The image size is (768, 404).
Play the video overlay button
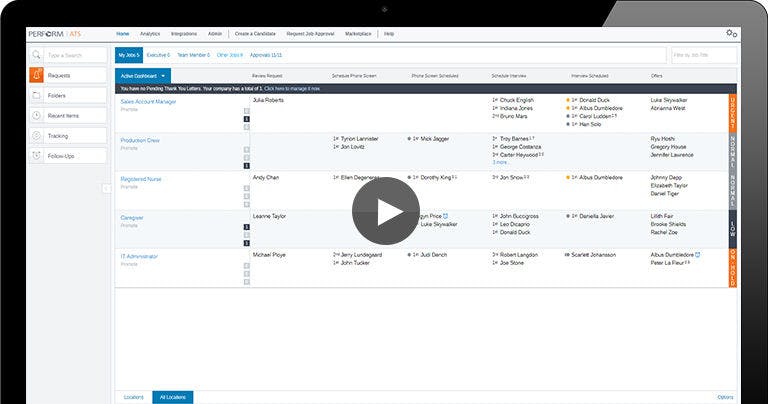[x=385, y=211]
